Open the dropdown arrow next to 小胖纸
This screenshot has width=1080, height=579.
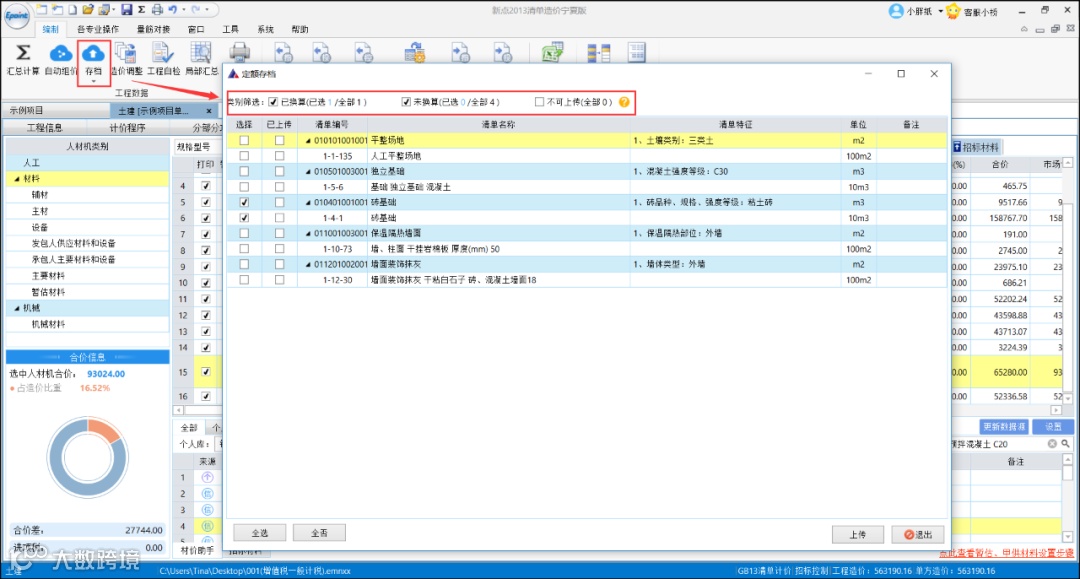(941, 11)
